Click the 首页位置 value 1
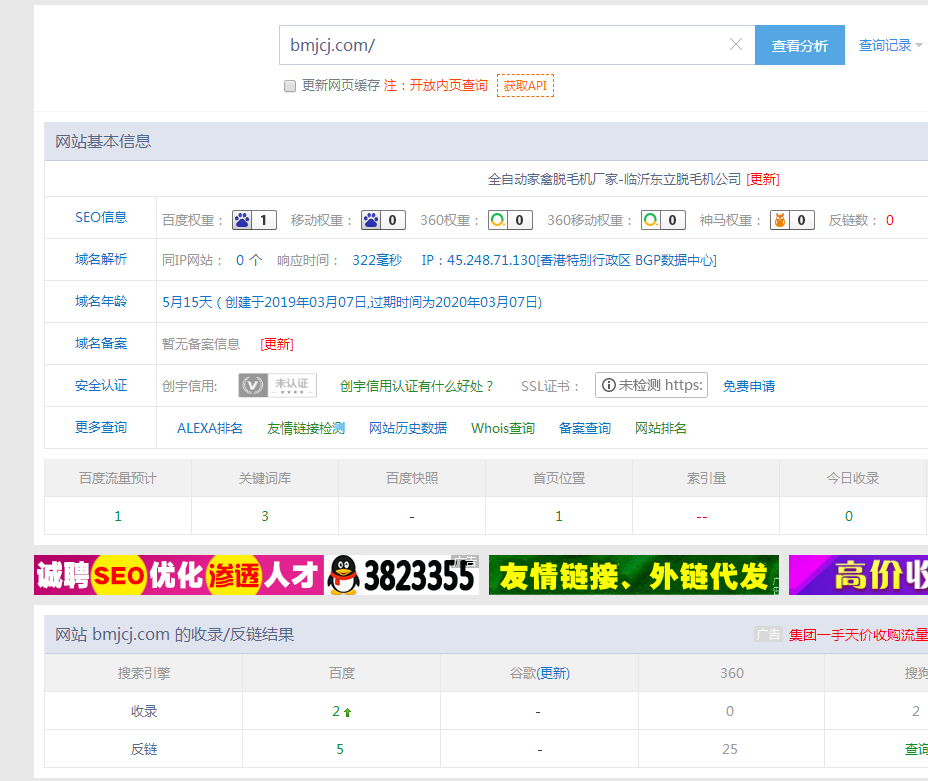 pos(559,517)
